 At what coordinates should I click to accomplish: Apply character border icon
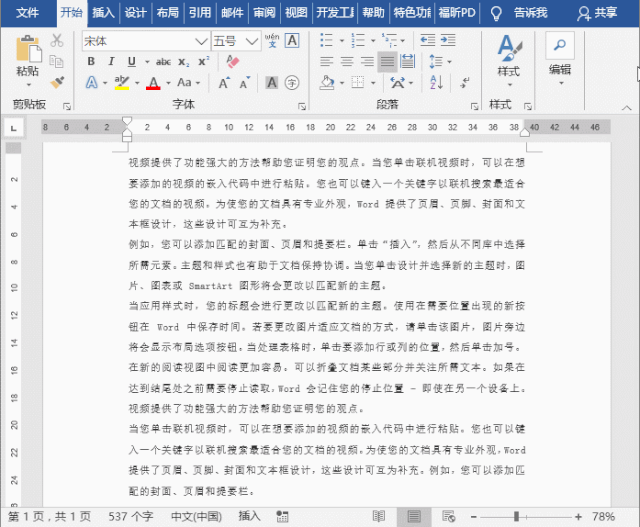(x=292, y=40)
